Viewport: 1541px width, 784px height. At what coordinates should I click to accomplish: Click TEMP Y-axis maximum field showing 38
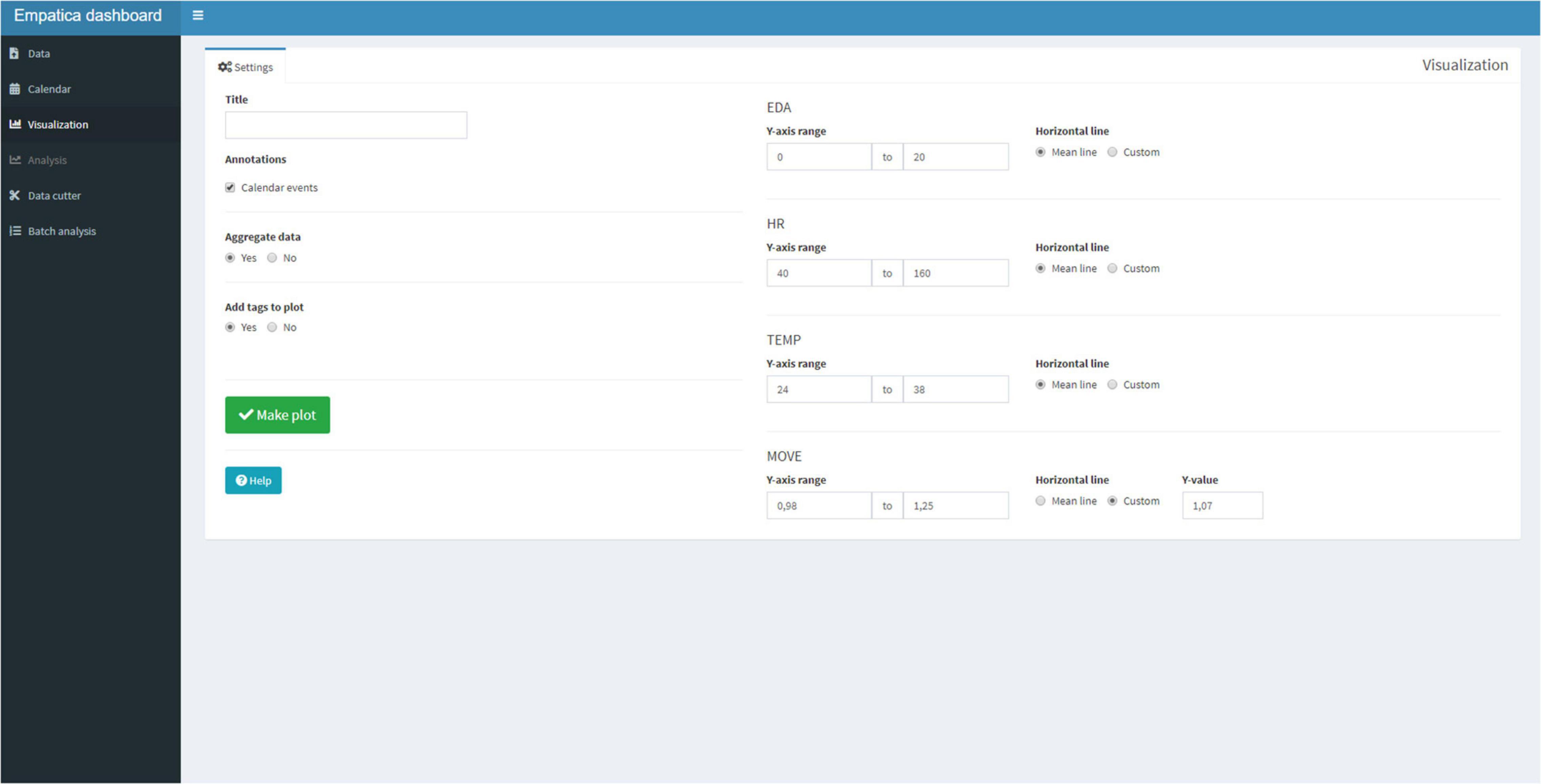coord(956,389)
